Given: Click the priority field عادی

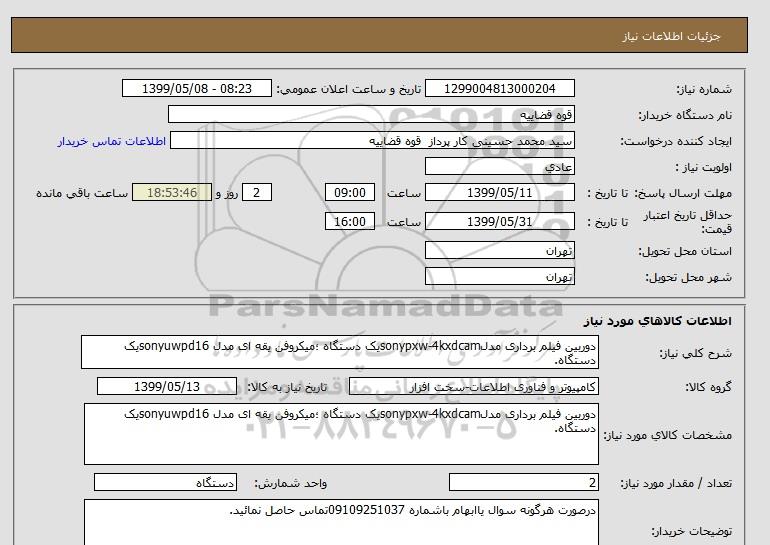Looking at the screenshot, I should [x=499, y=166].
